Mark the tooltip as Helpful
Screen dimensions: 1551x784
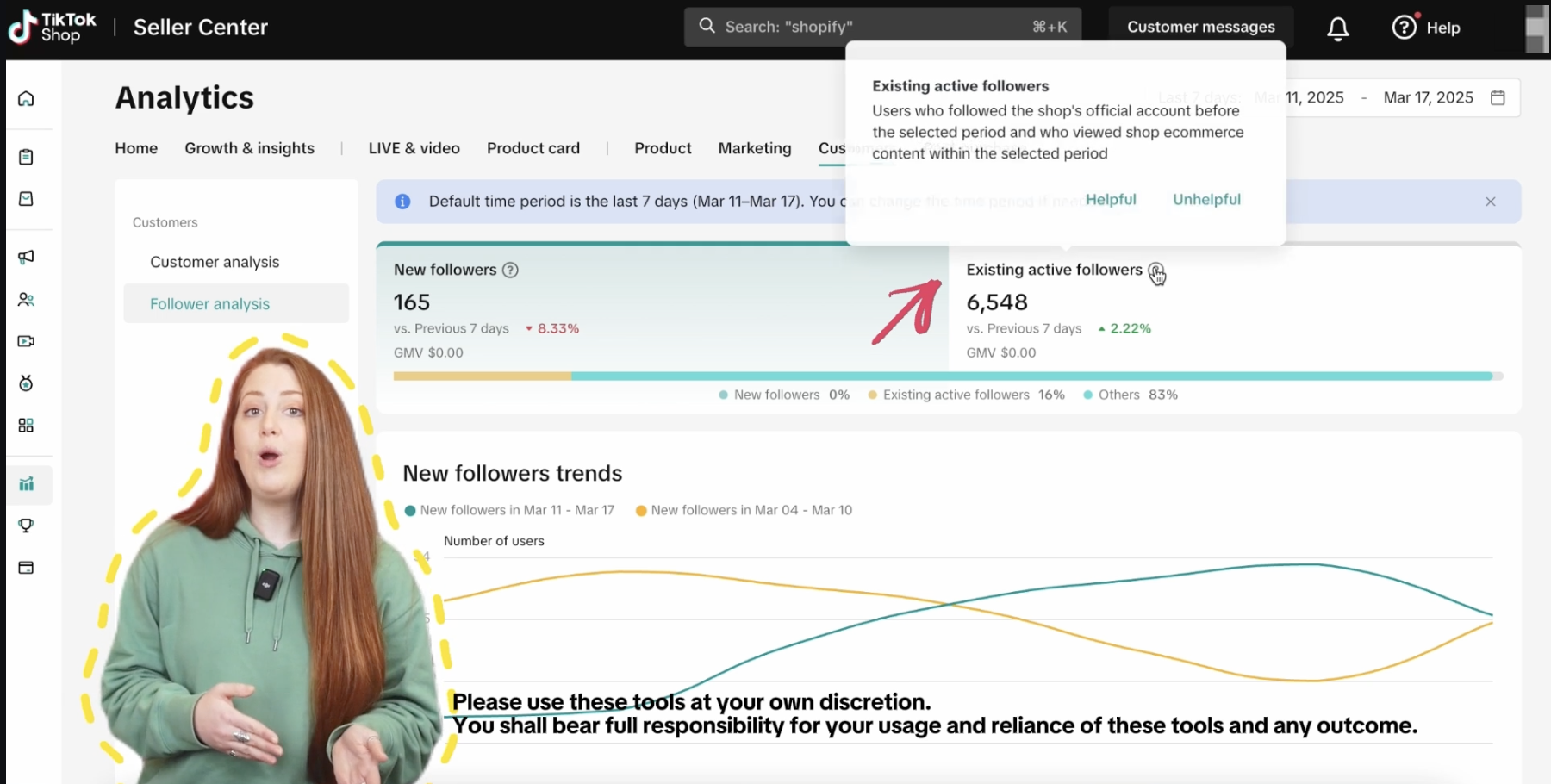pyautogui.click(x=1110, y=199)
